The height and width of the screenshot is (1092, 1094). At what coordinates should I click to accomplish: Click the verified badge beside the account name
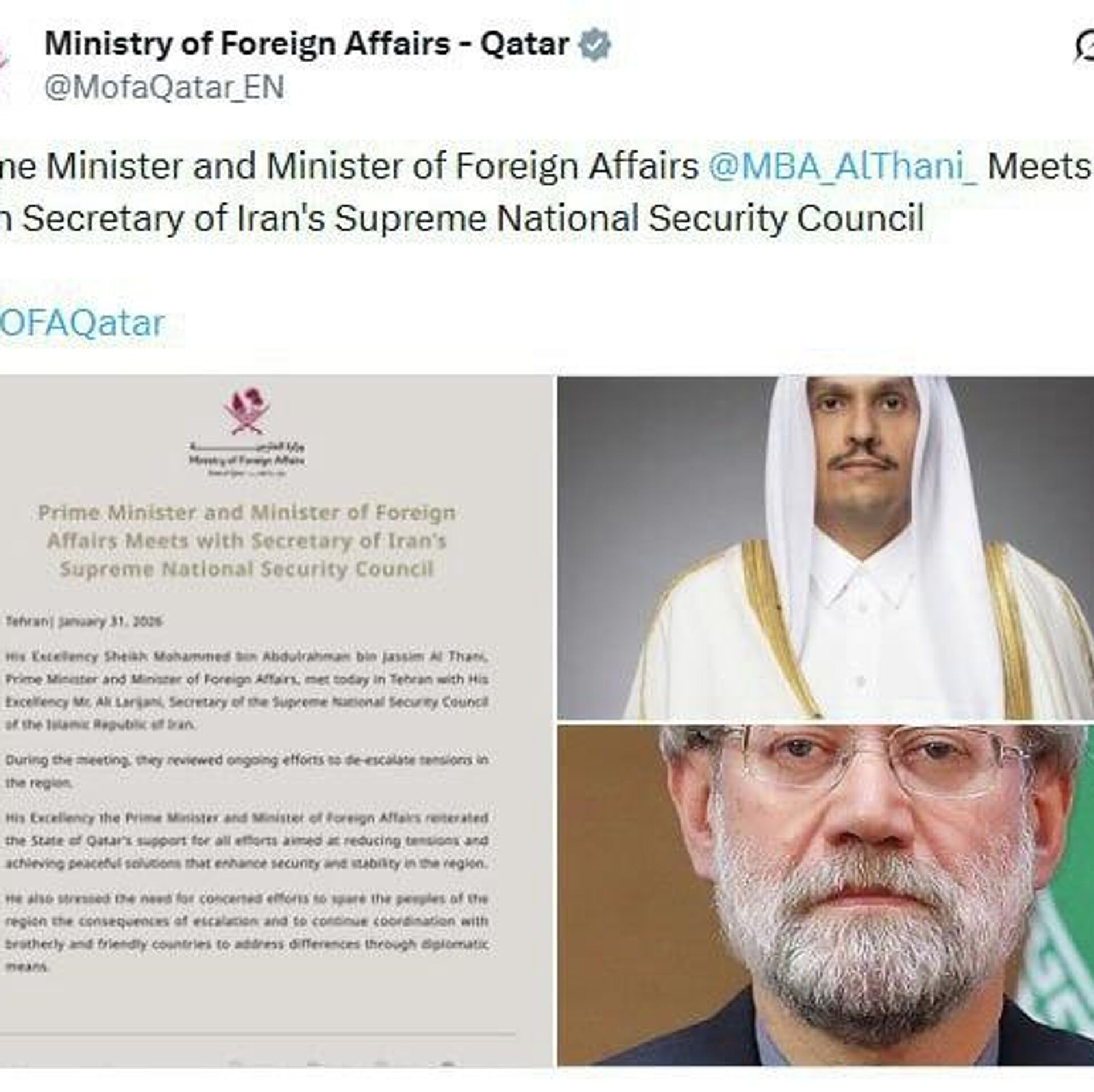[x=595, y=45]
